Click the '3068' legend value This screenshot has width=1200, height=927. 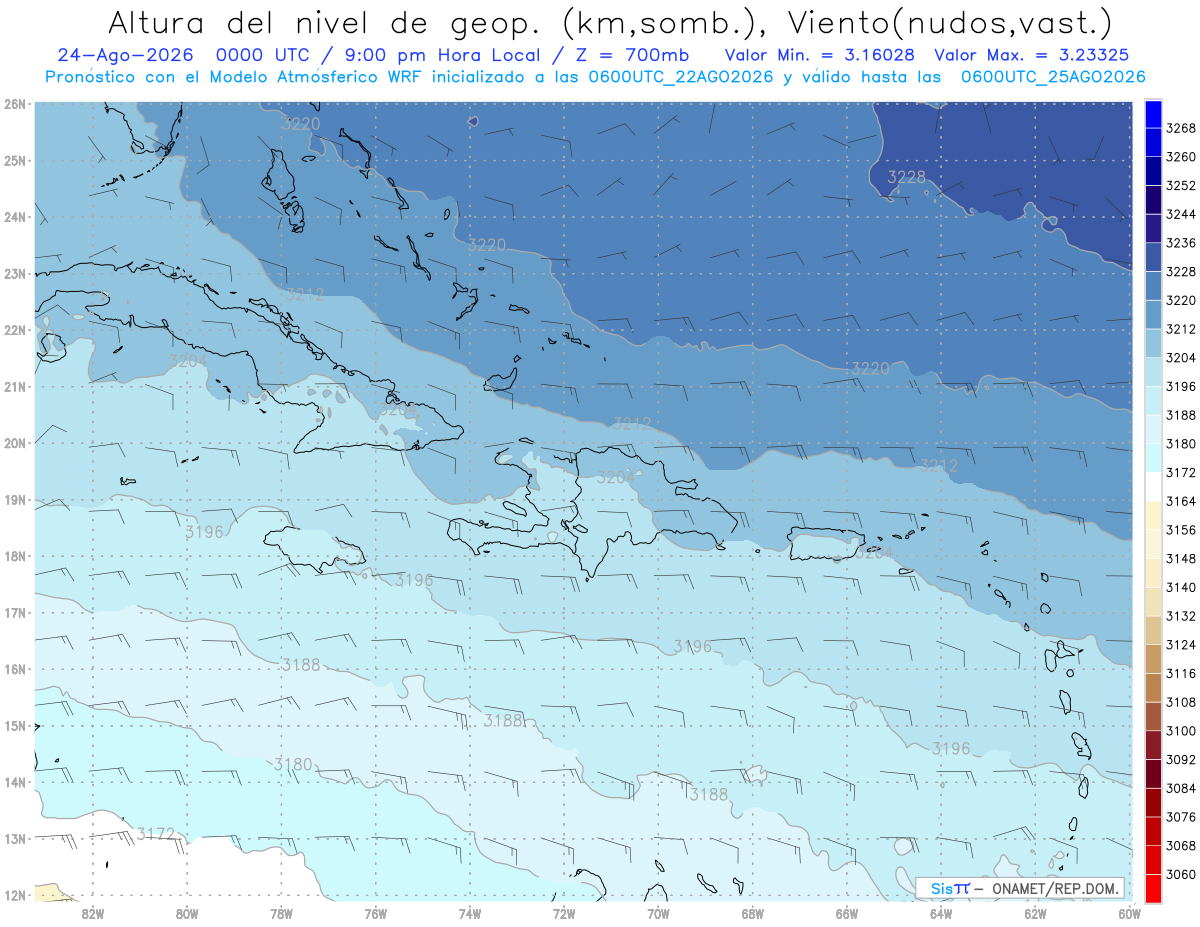(x=1181, y=845)
